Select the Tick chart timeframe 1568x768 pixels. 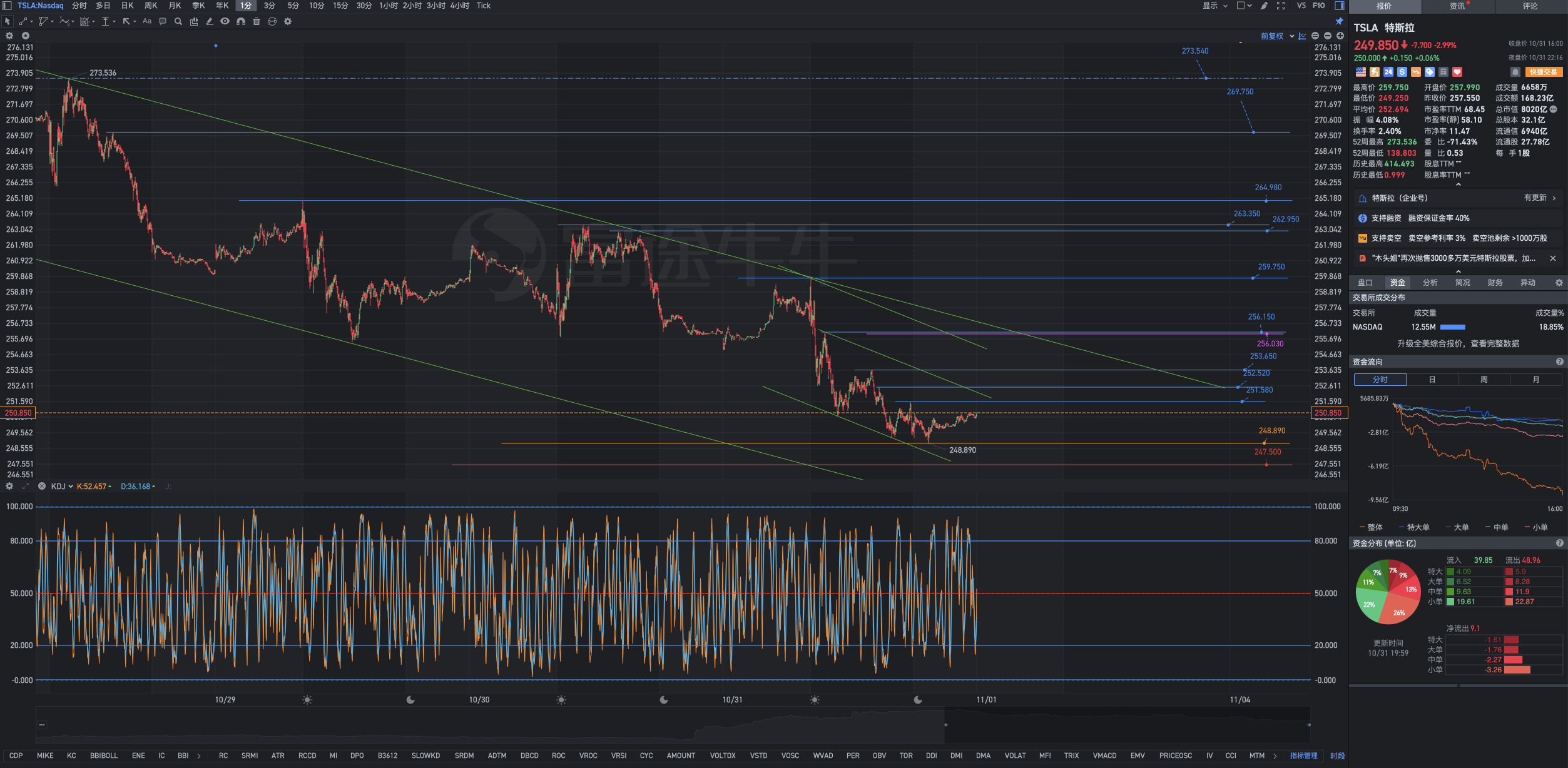point(484,6)
